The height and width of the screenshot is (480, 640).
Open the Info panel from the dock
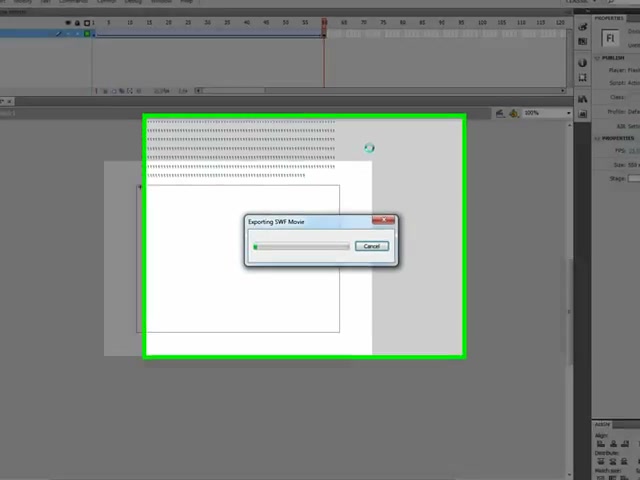coord(582,63)
